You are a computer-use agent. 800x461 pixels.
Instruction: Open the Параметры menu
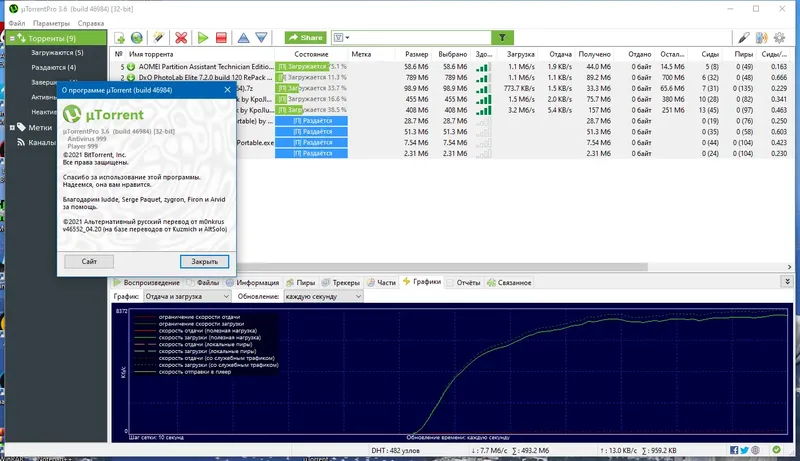pos(52,23)
